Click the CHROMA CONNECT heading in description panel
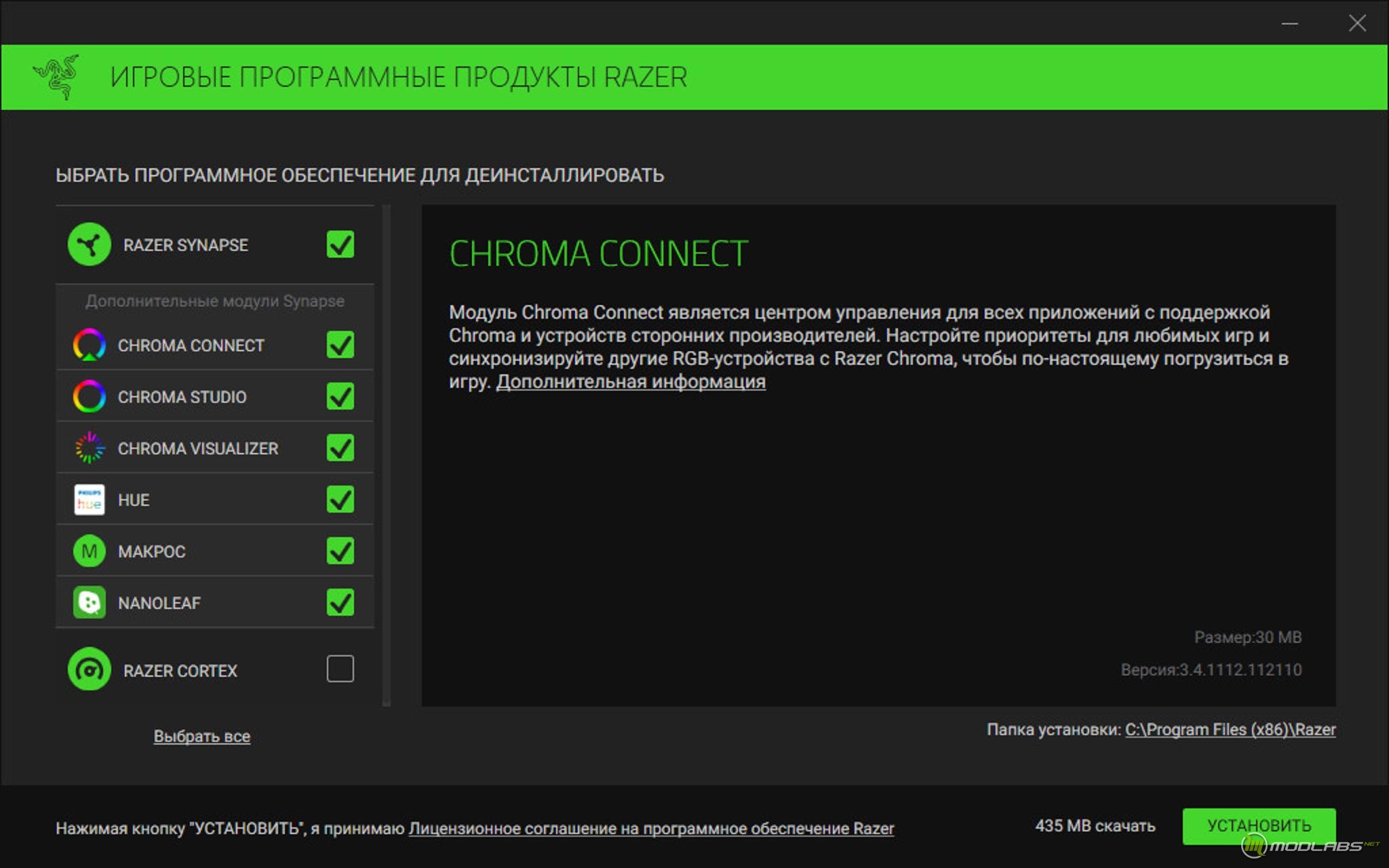The width and height of the screenshot is (1389, 868). pos(598,254)
